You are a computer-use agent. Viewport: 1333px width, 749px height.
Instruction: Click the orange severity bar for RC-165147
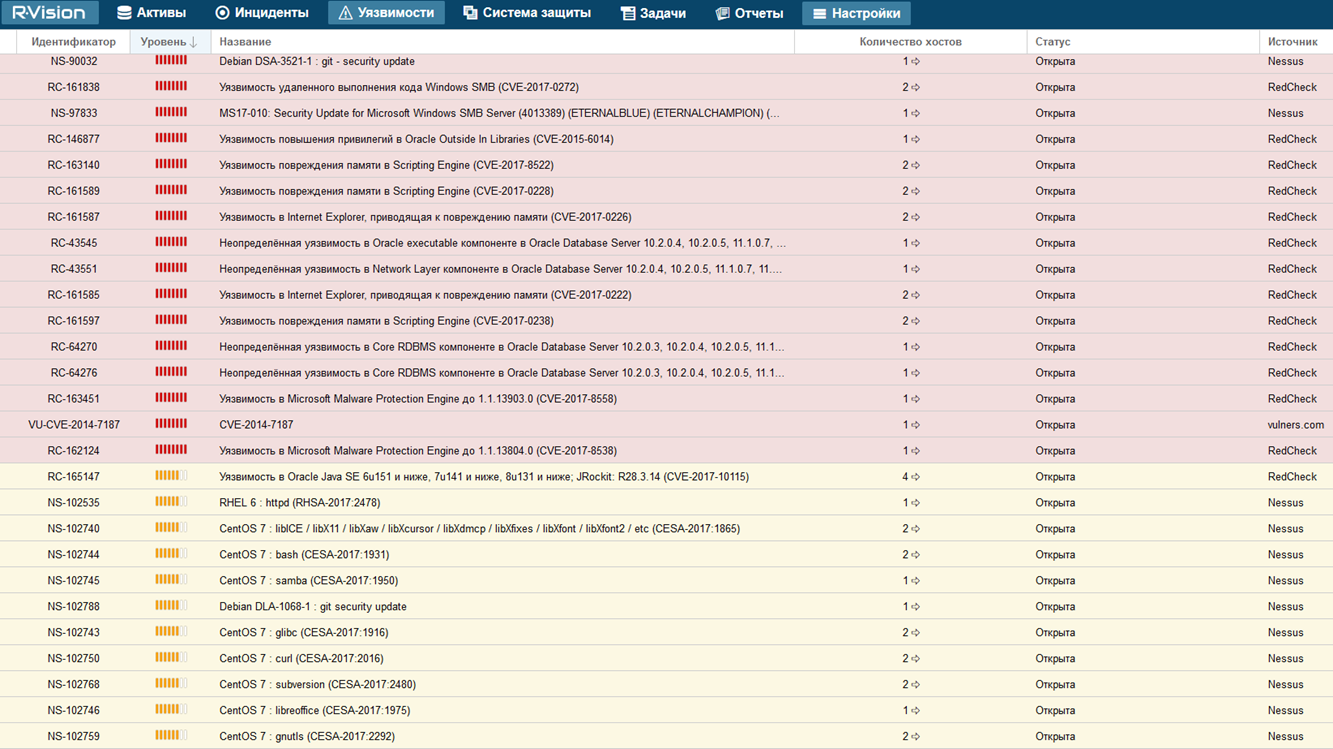(171, 477)
